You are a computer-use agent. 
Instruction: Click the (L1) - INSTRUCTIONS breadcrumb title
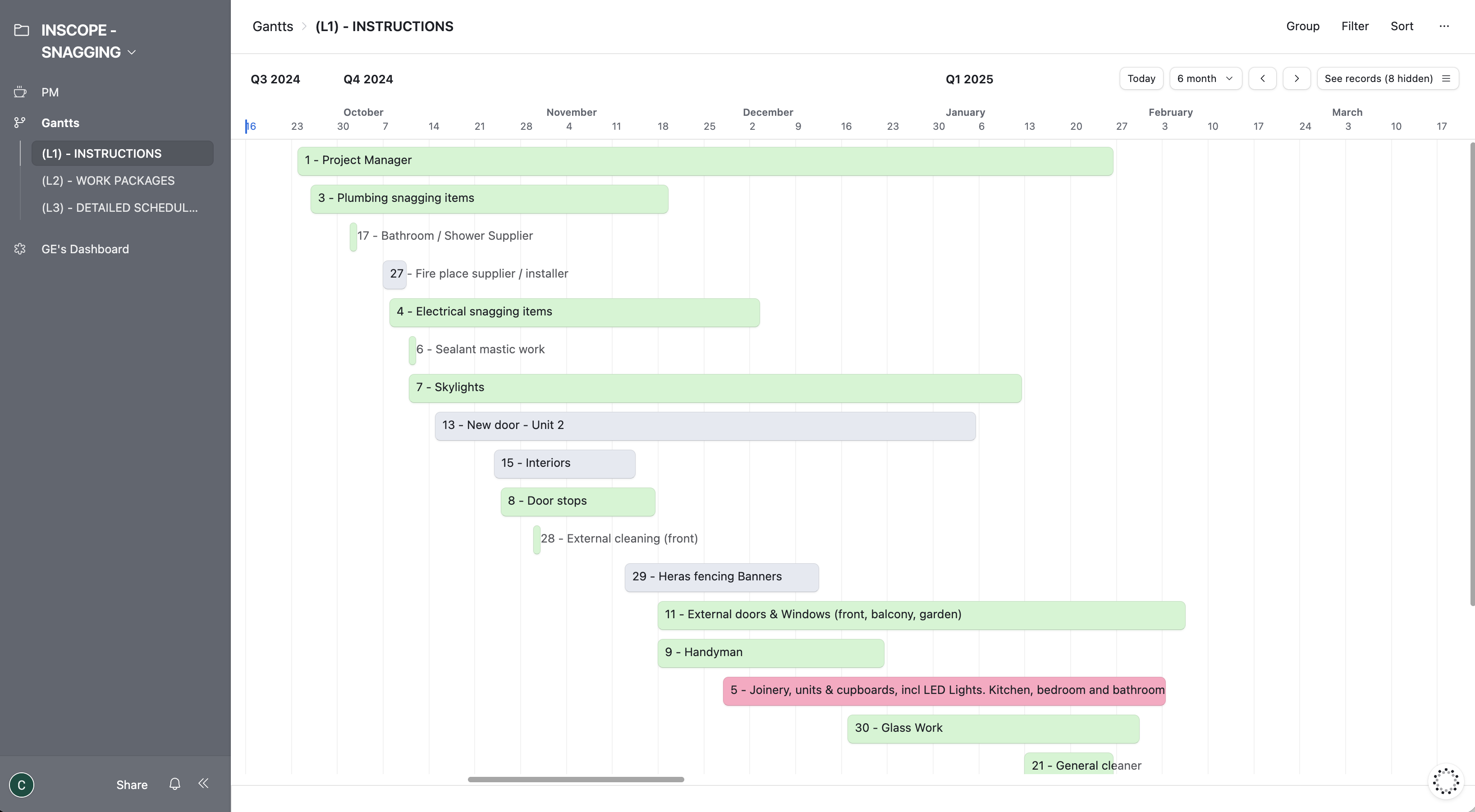click(384, 26)
